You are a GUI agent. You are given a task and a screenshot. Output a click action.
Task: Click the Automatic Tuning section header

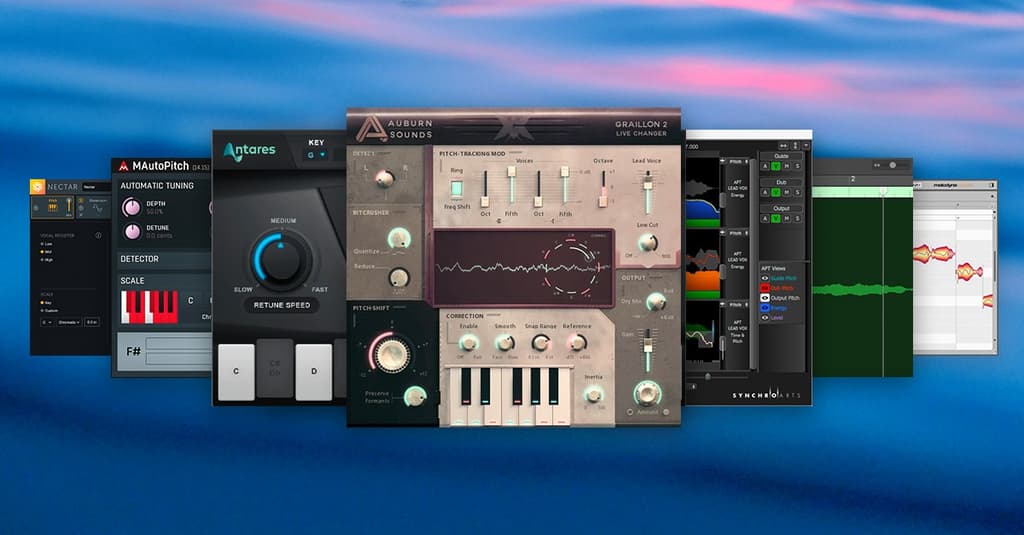coord(157,186)
